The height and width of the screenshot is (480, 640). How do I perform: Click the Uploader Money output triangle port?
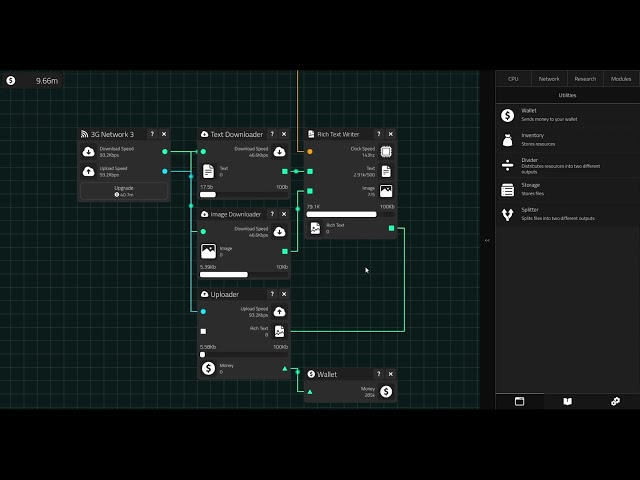point(285,369)
